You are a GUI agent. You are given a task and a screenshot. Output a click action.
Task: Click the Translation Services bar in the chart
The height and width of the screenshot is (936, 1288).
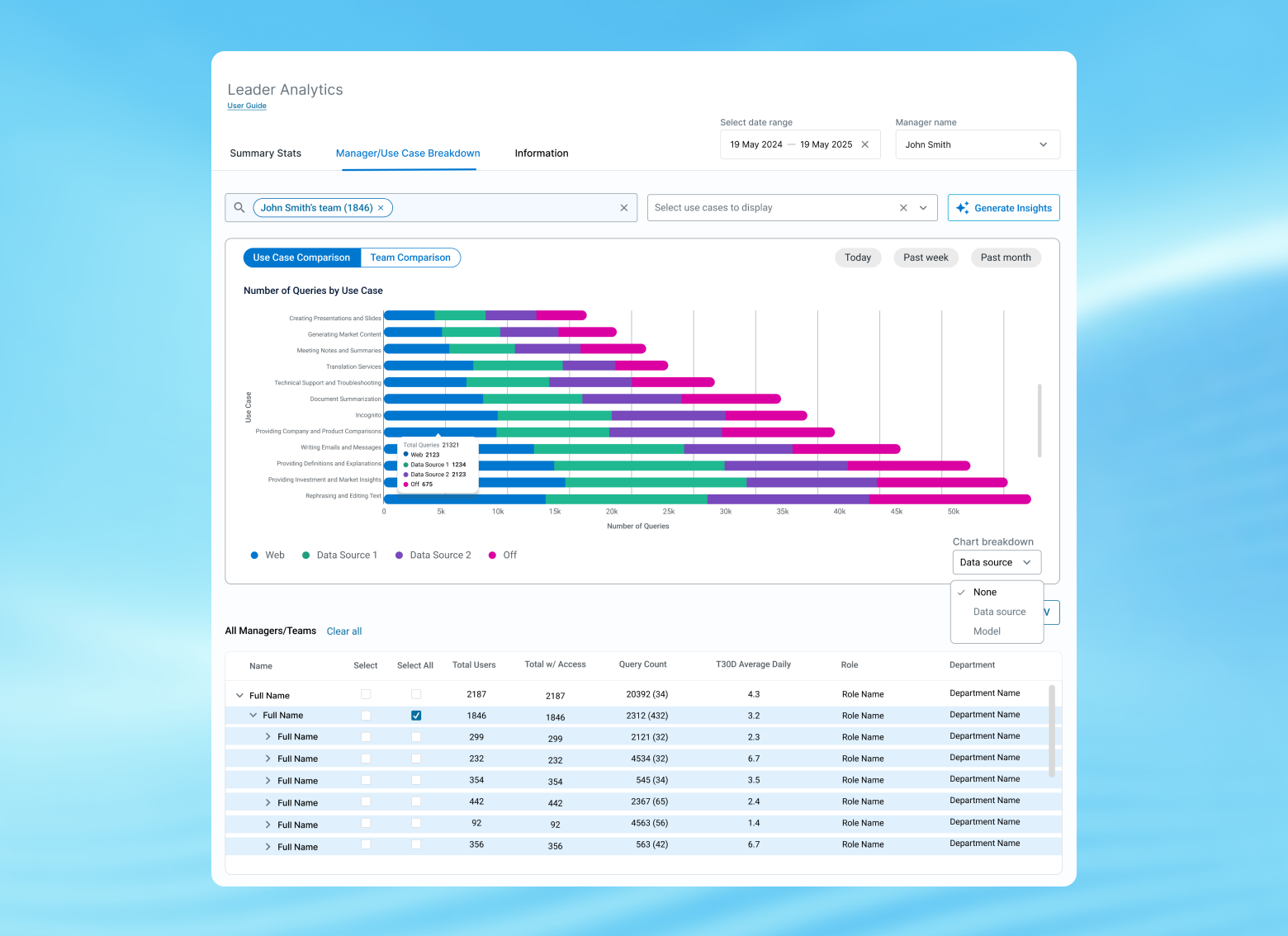(x=526, y=366)
